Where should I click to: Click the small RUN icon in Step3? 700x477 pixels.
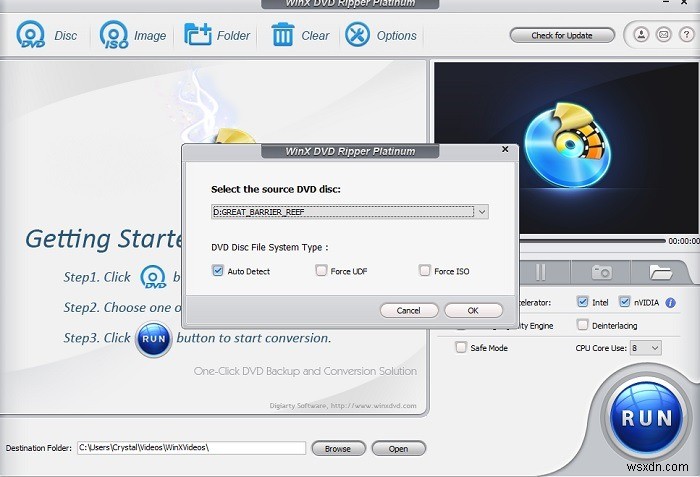(x=153, y=339)
